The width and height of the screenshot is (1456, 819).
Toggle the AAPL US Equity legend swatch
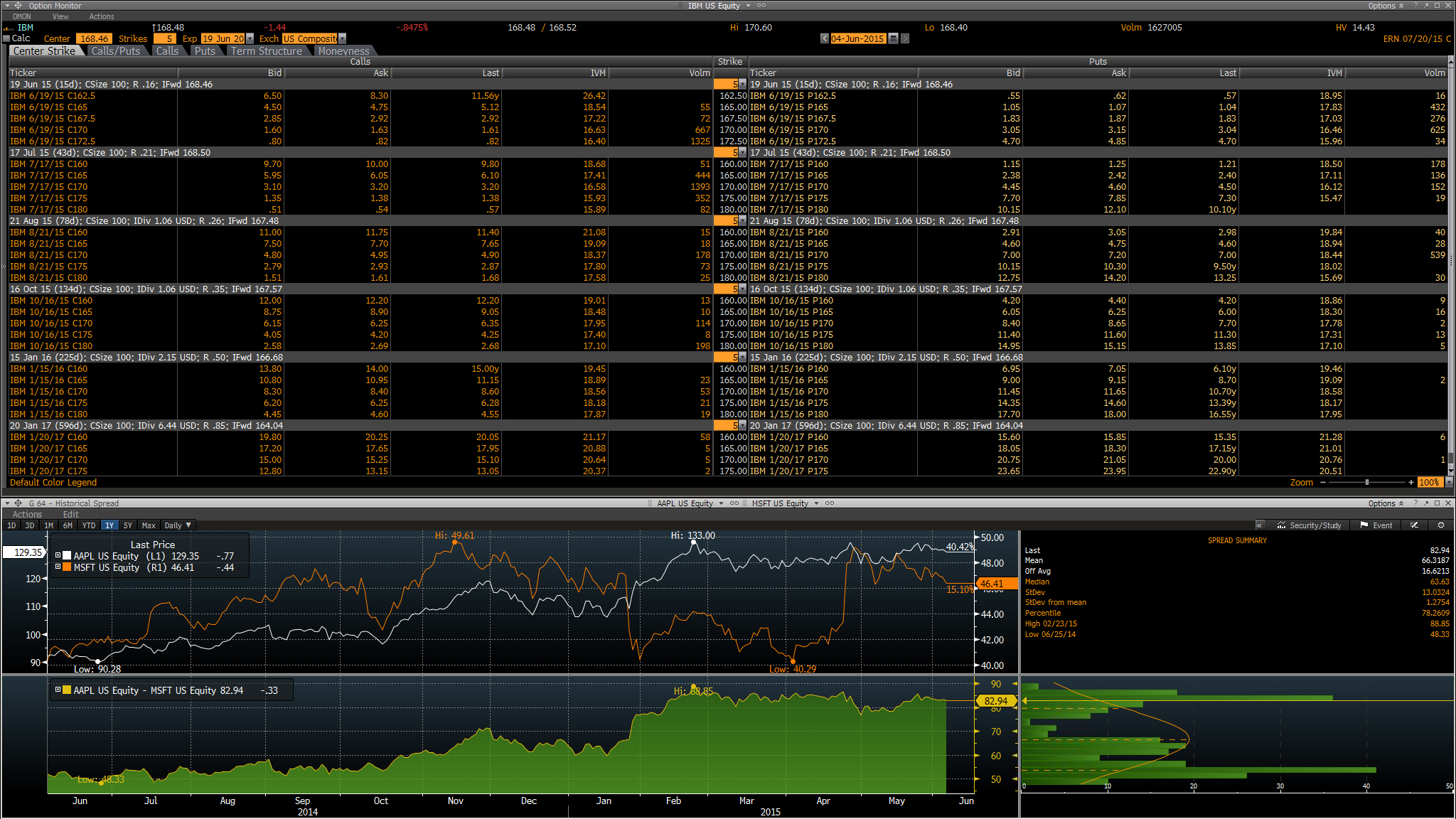pos(67,556)
